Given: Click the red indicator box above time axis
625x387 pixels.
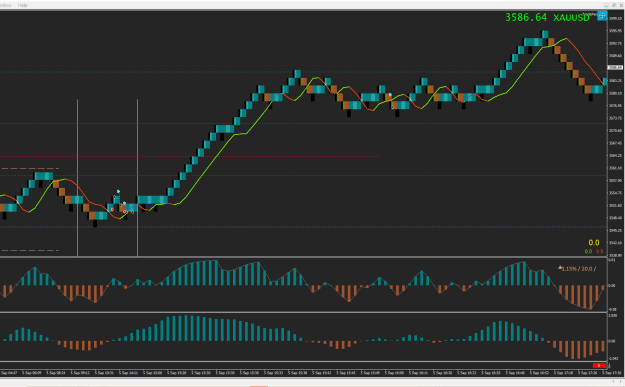Looking at the screenshot, I should point(599,365).
